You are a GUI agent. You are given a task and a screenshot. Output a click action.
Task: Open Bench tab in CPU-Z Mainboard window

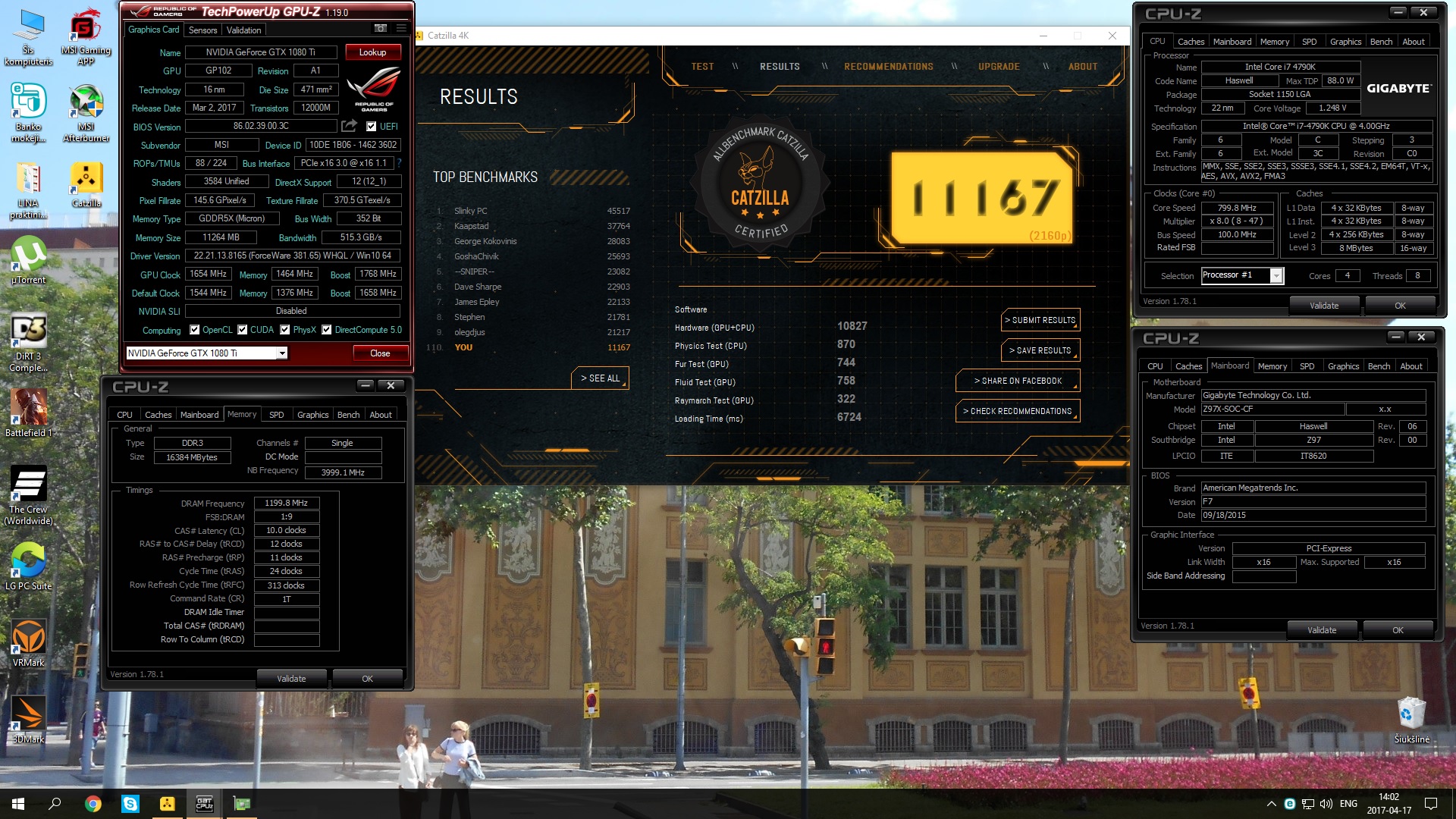point(1379,366)
